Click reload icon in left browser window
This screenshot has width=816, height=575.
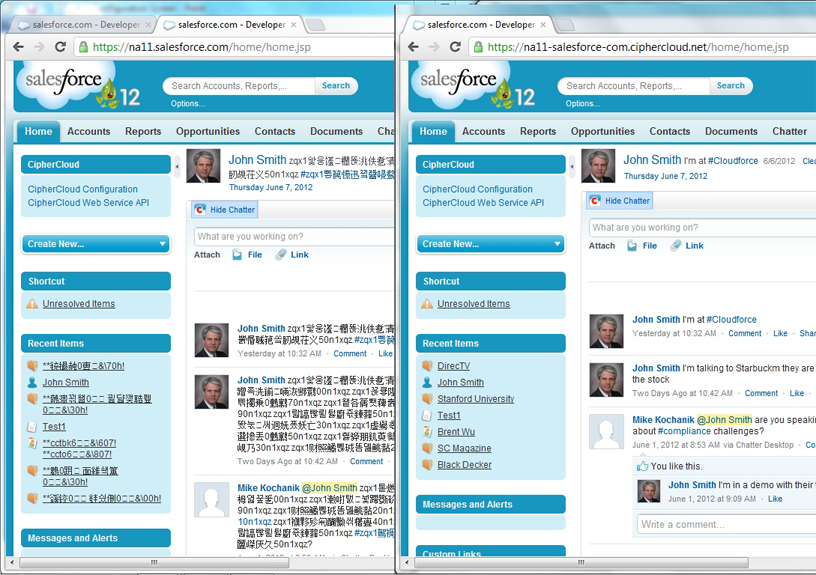(60, 47)
